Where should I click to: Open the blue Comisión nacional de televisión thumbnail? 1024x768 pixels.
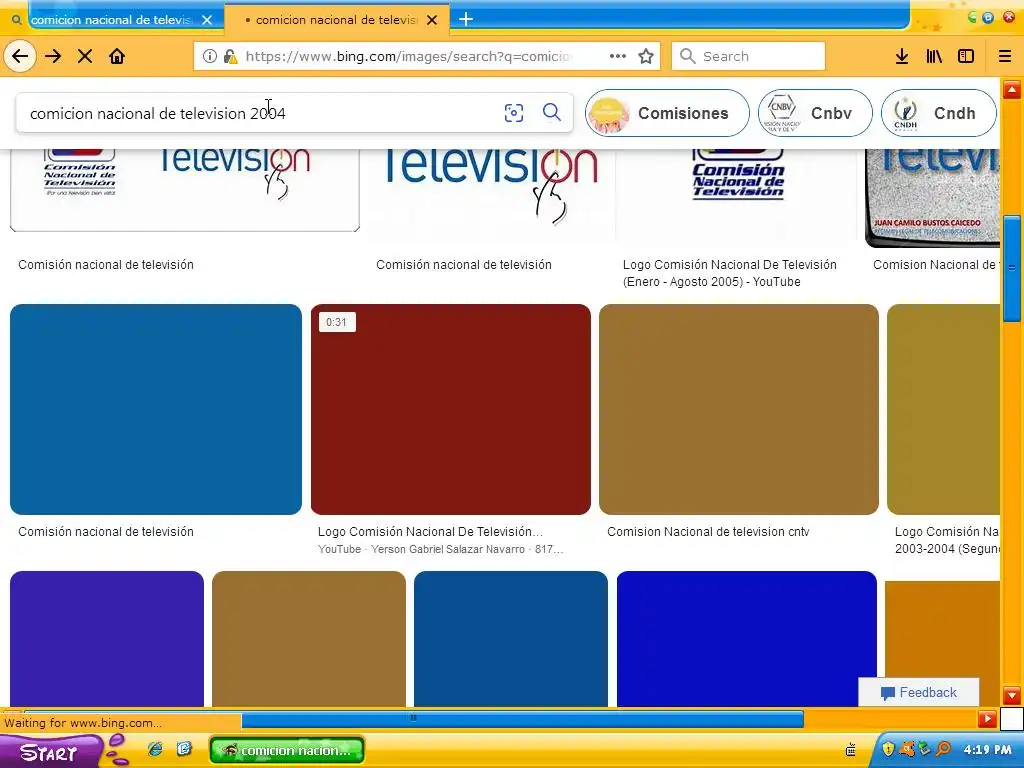coord(156,409)
